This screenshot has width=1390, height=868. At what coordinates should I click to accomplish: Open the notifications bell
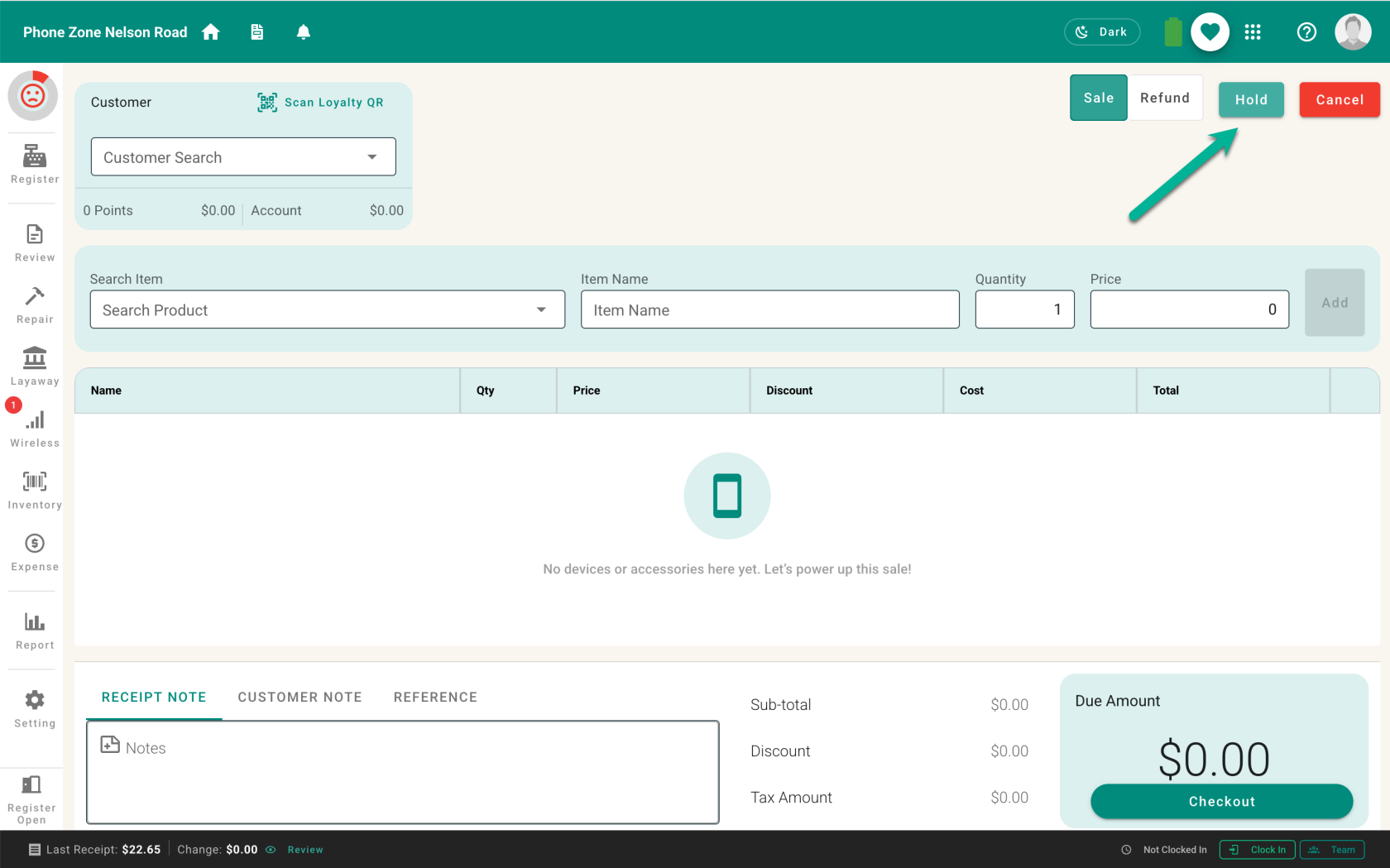(x=304, y=31)
